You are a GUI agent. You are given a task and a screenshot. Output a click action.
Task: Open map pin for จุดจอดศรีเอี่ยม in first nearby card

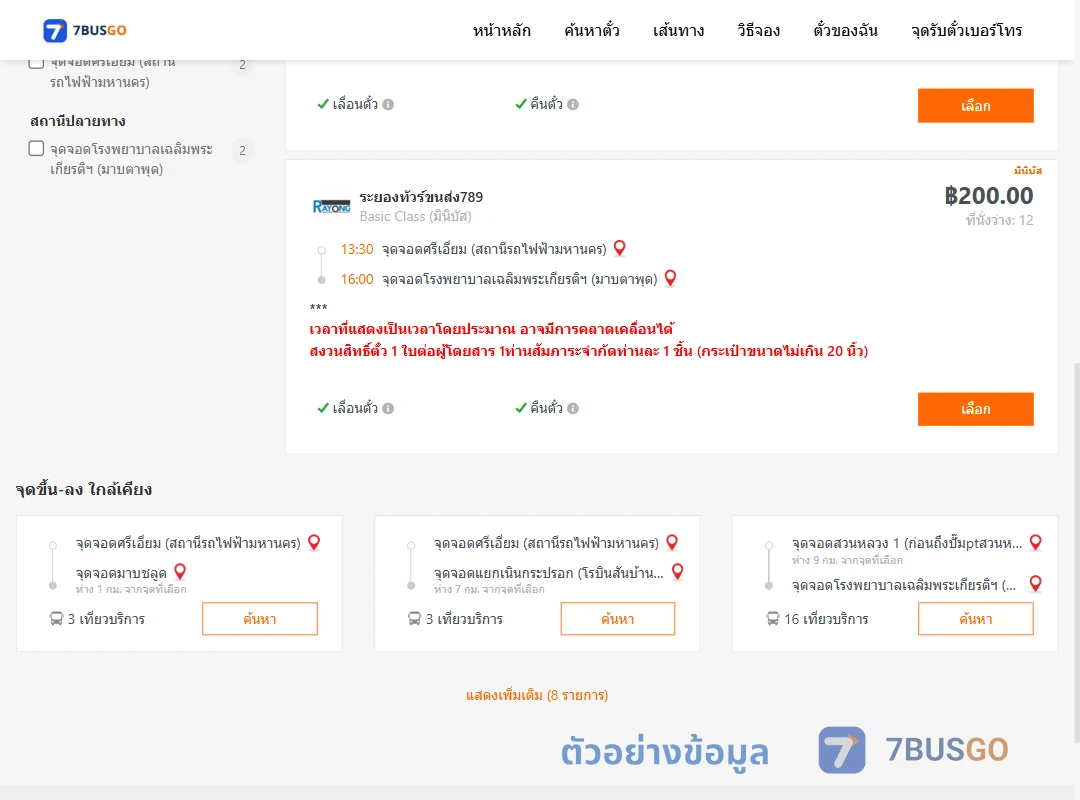314,542
